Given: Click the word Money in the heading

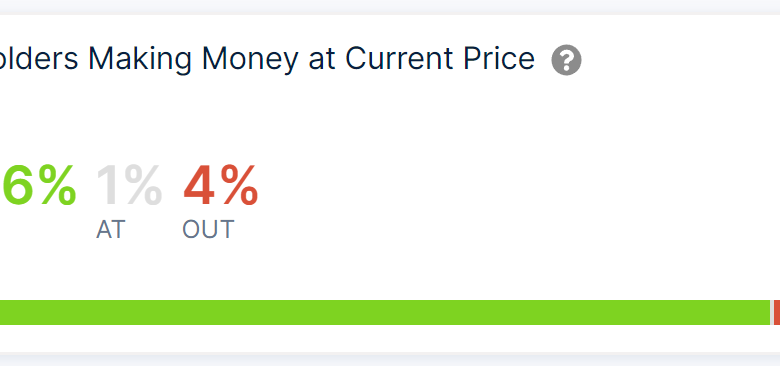Looking at the screenshot, I should tap(250, 59).
